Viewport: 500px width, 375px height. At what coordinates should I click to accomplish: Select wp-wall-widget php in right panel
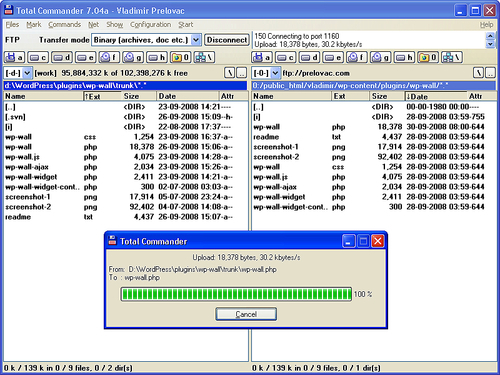tap(374, 197)
